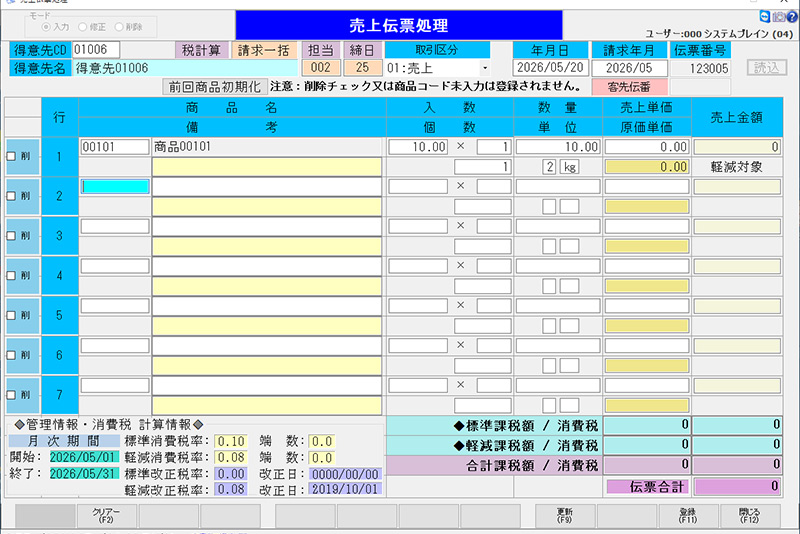Click the 担当 value 002
Viewport: 800px width, 534px height.
click(321, 68)
